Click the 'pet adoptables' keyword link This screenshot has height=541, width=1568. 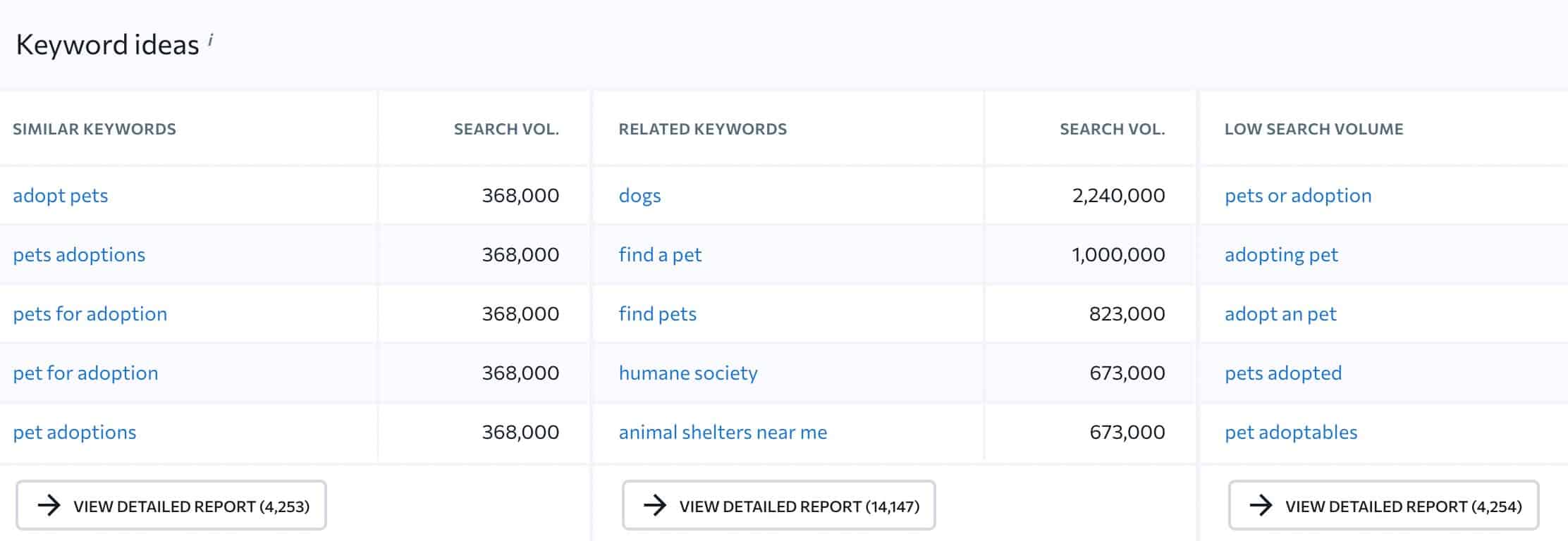coord(1291,432)
